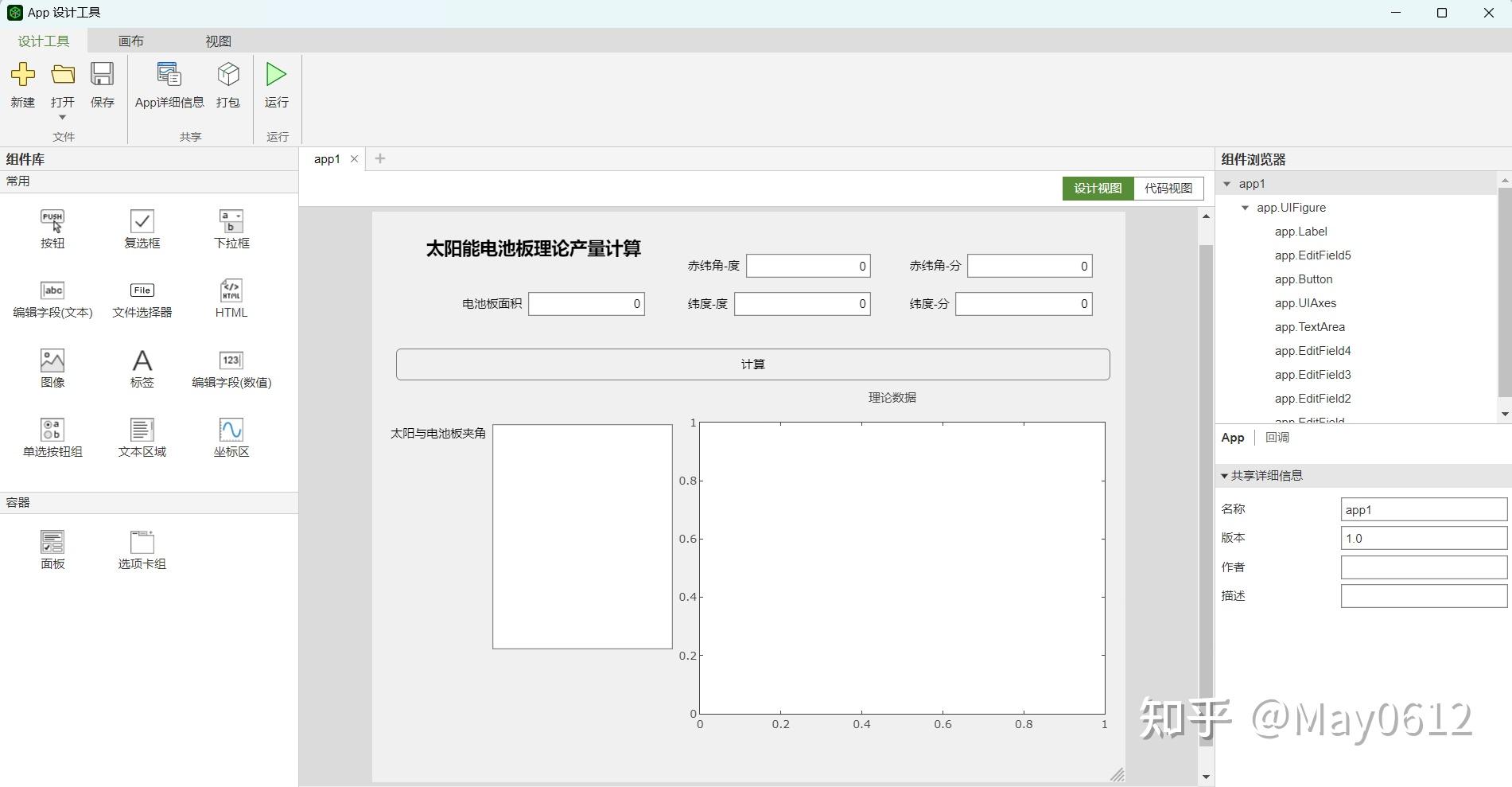Select app.TextArea in the component tree
Image resolution: width=1512 pixels, height=787 pixels.
coord(1309,327)
